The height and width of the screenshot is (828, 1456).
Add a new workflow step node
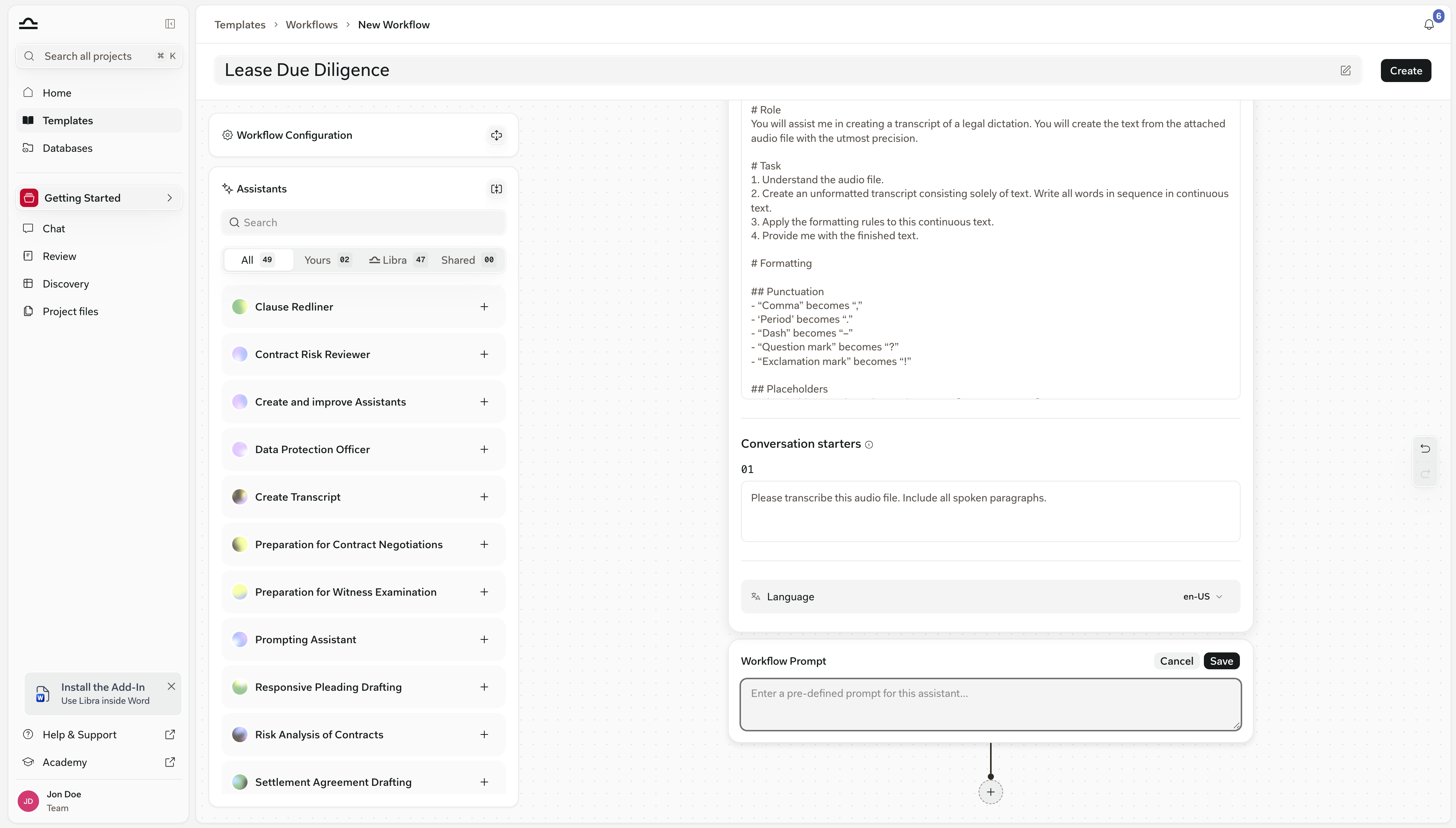pos(990,792)
